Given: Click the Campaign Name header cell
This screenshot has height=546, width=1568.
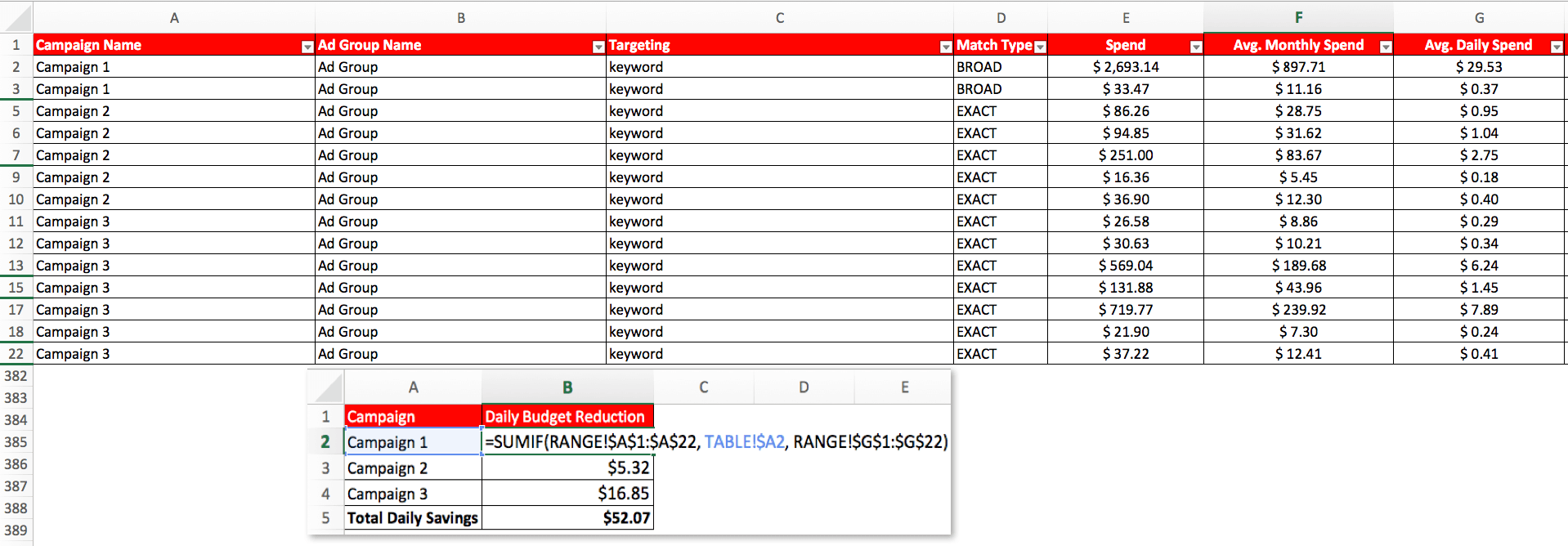Looking at the screenshot, I should click(x=174, y=45).
